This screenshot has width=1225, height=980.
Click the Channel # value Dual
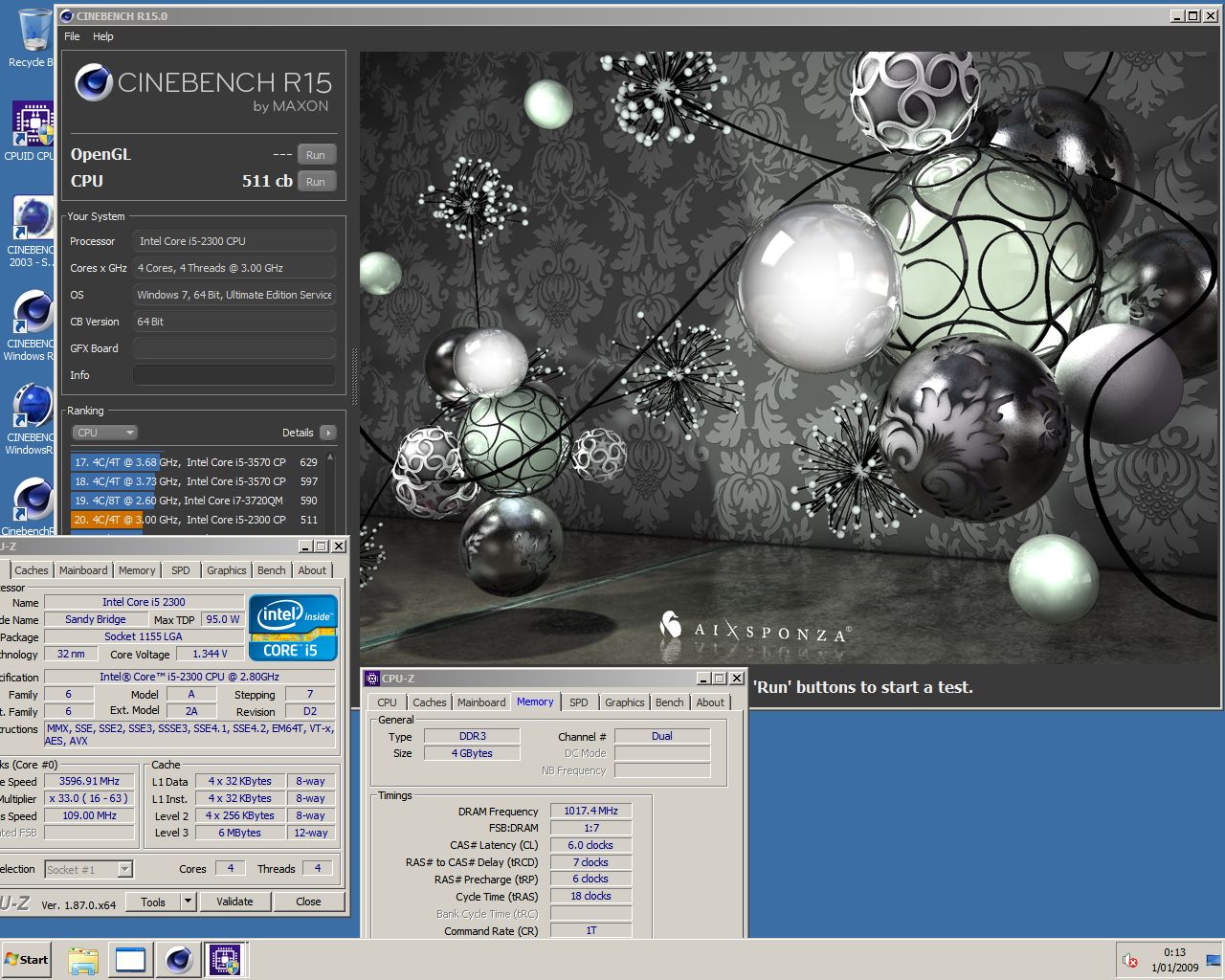pyautogui.click(x=662, y=736)
